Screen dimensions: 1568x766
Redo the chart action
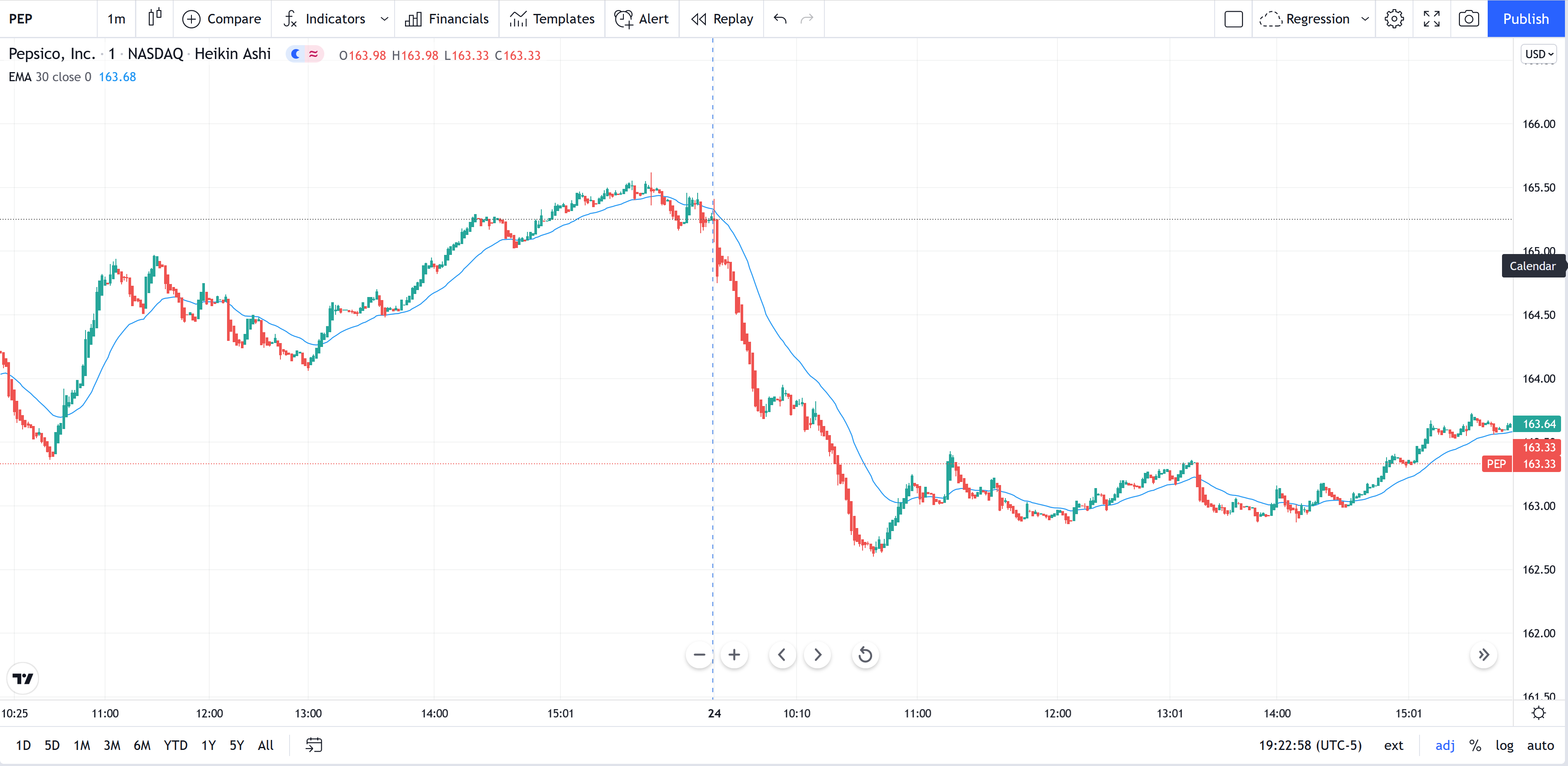pos(807,19)
